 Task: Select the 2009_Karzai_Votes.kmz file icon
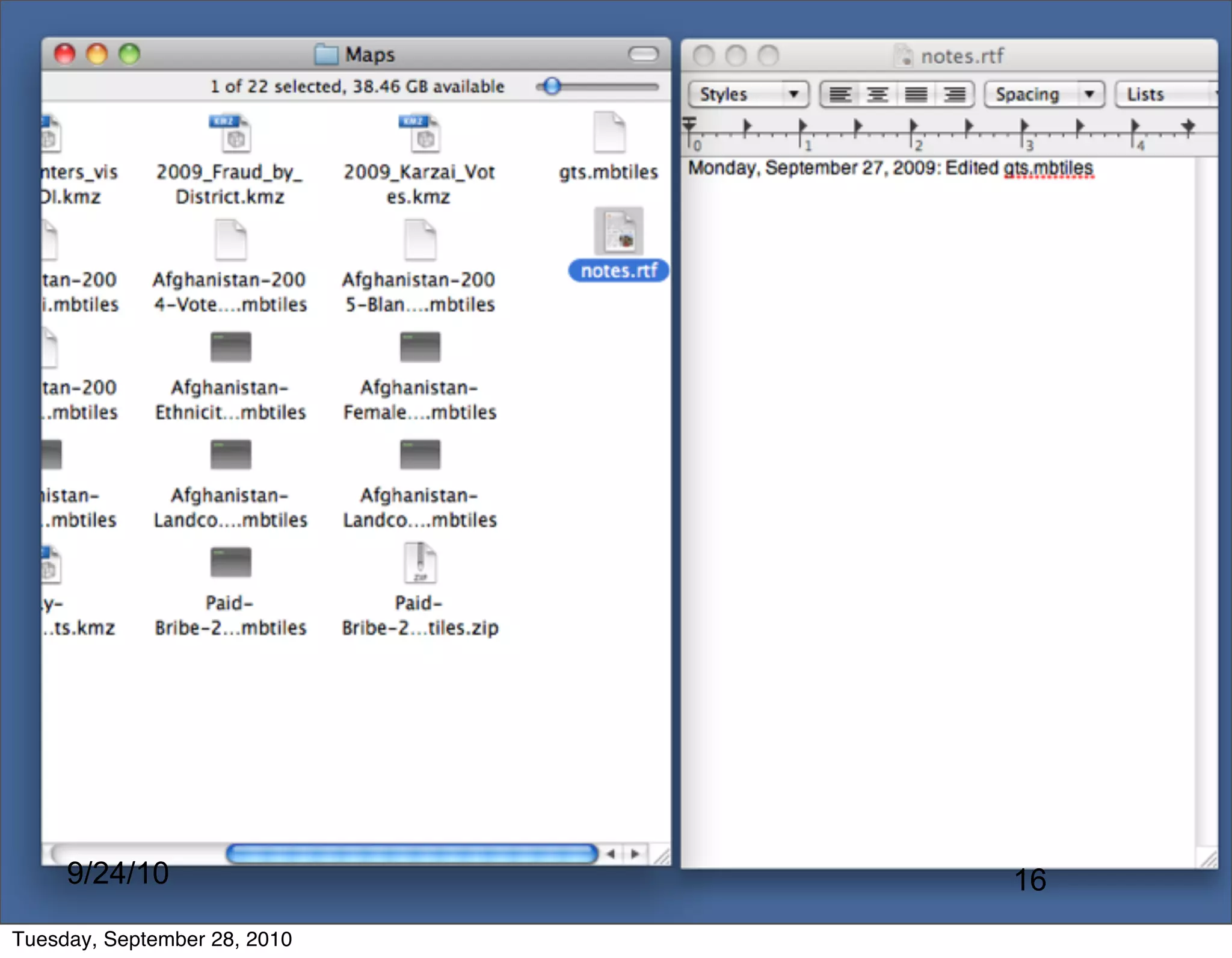(x=420, y=134)
